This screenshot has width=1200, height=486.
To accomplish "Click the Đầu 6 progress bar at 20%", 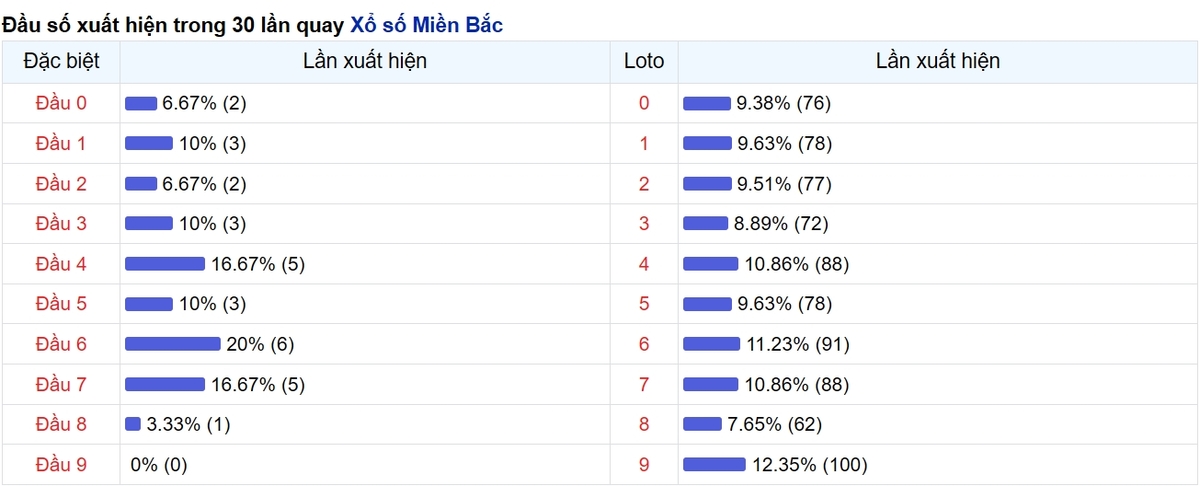I will click(172, 344).
